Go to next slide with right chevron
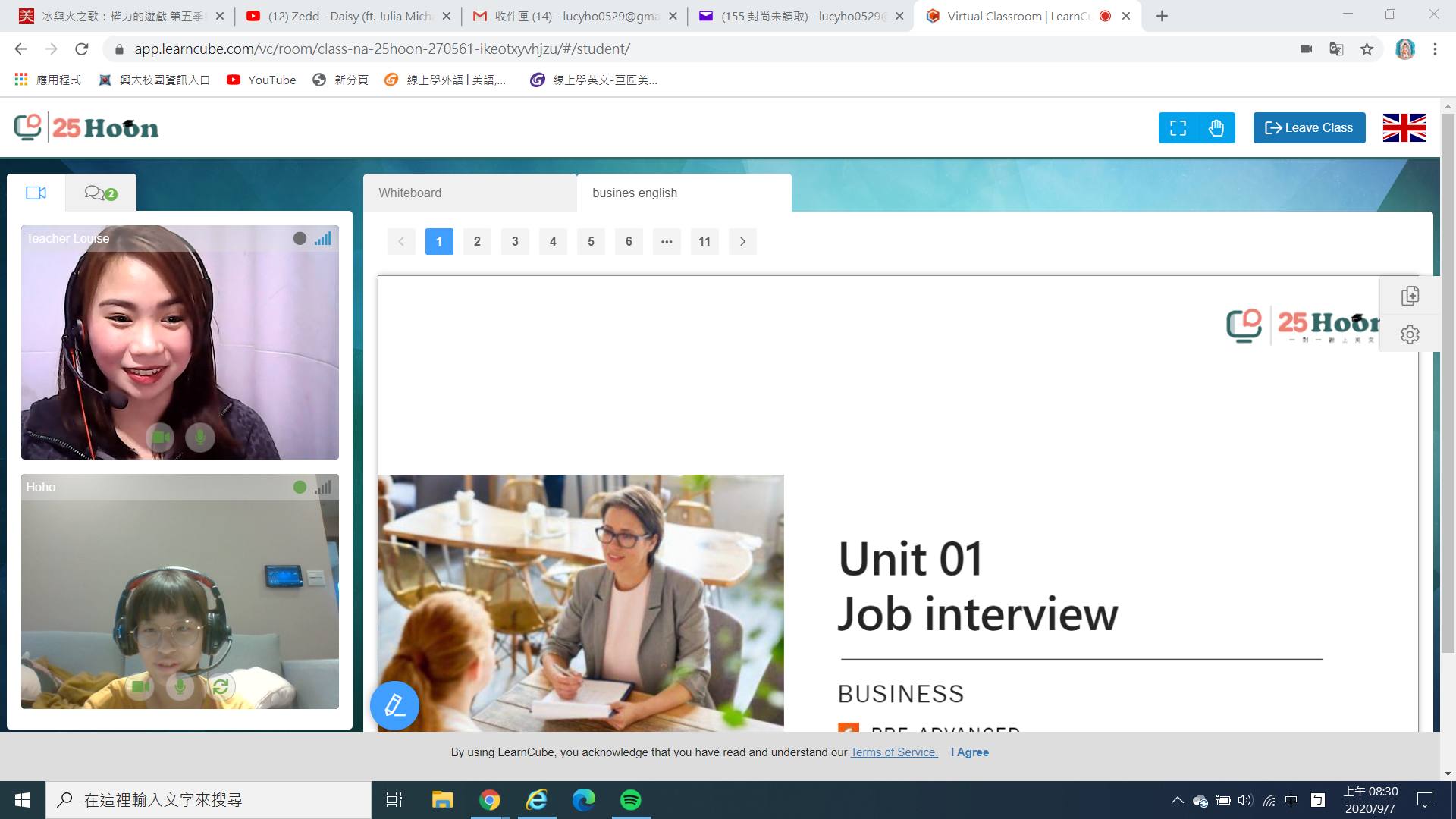 tap(742, 241)
